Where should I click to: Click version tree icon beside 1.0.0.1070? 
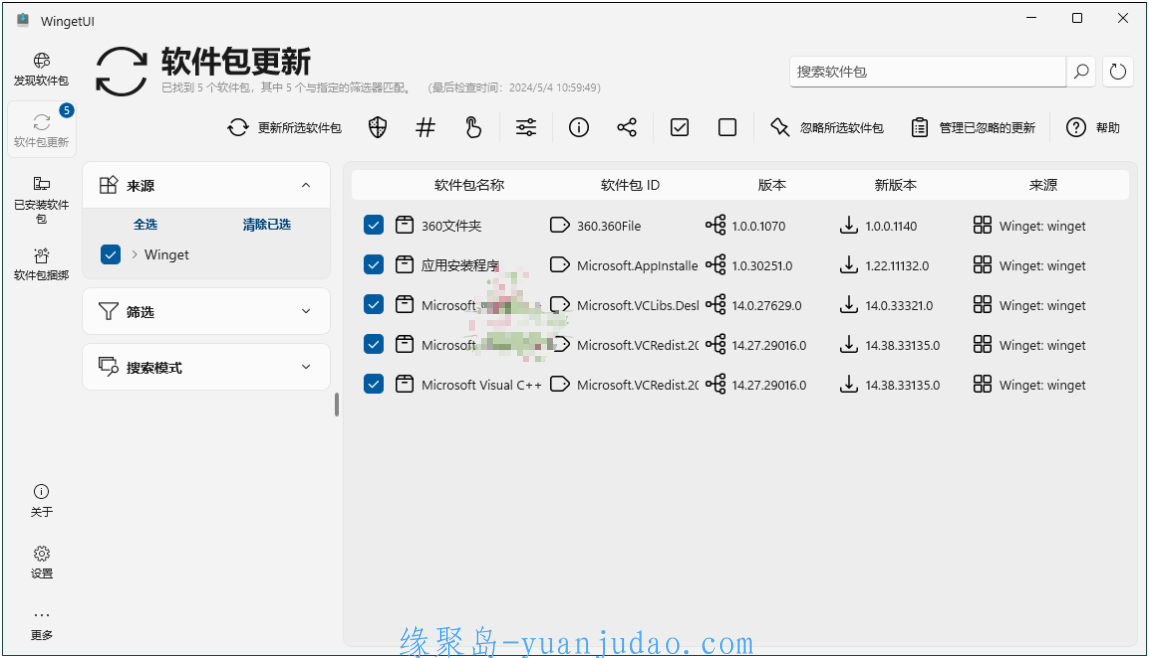pos(715,225)
